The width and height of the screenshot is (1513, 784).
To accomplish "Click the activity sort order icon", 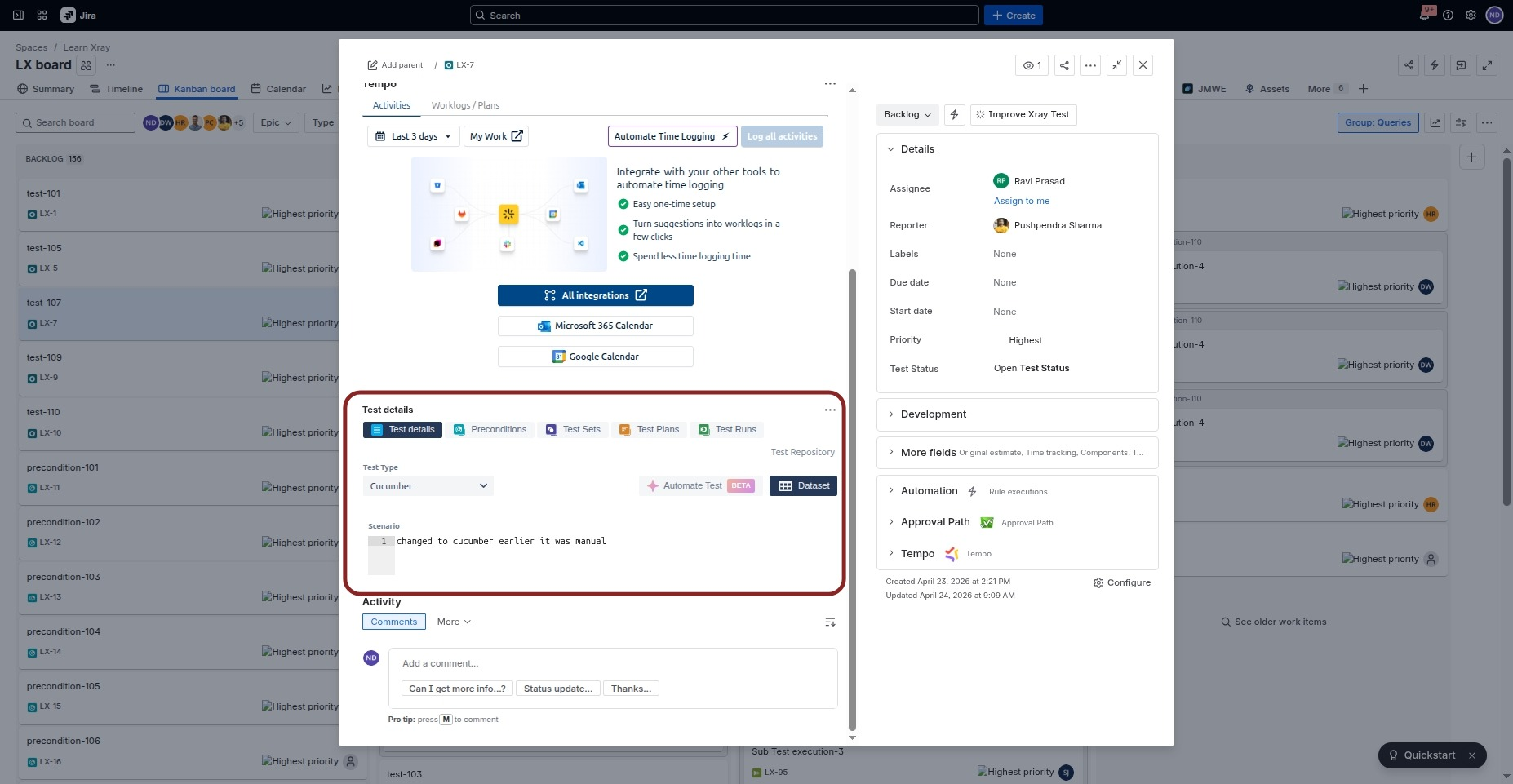I will [x=830, y=622].
